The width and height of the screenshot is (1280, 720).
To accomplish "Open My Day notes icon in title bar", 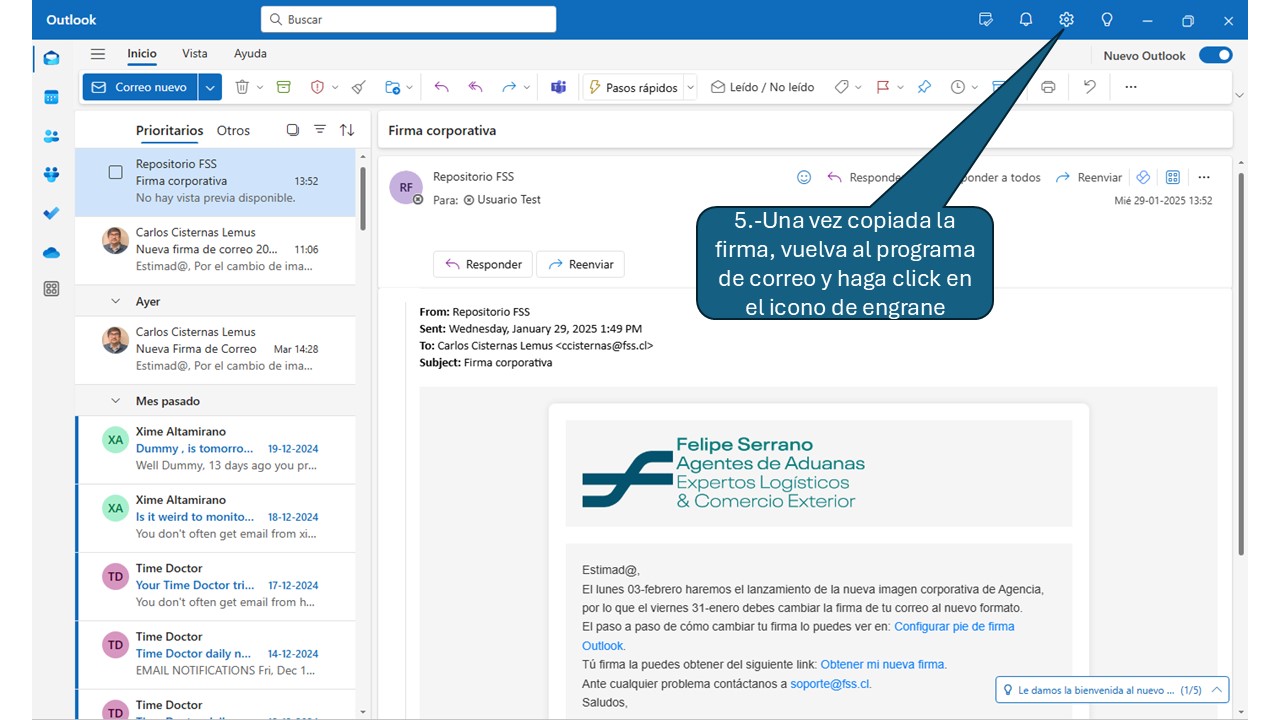I will click(x=986, y=20).
